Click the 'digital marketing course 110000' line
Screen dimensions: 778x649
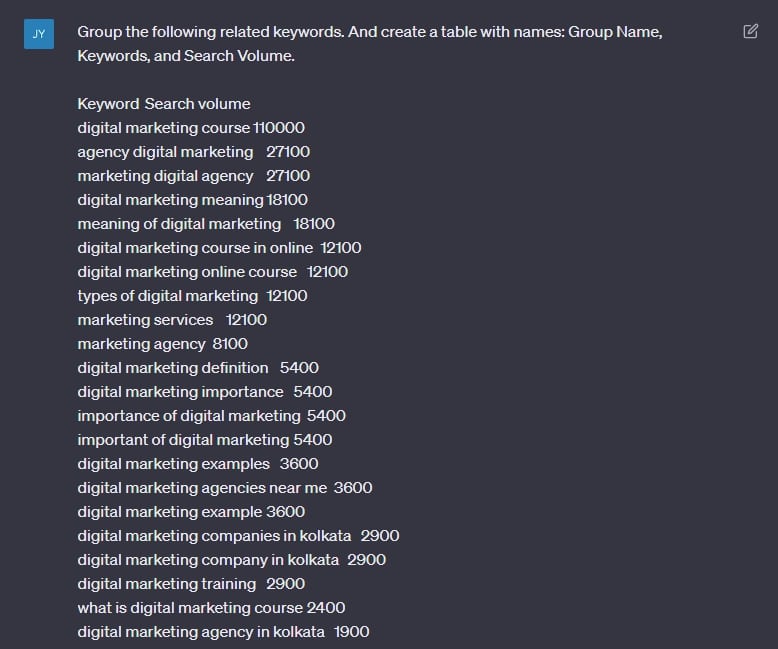(191, 128)
